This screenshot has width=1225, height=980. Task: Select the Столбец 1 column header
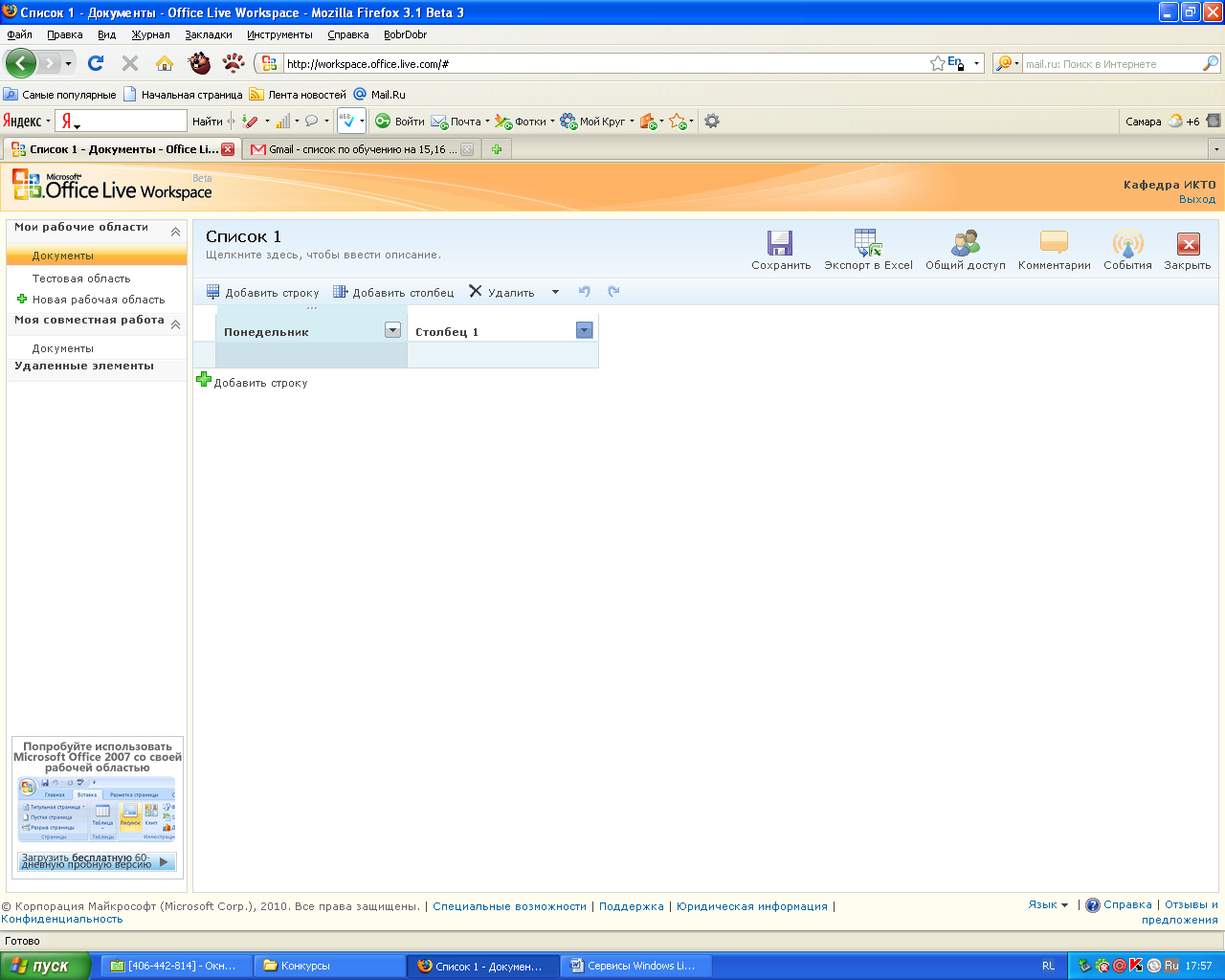pyautogui.click(x=493, y=331)
